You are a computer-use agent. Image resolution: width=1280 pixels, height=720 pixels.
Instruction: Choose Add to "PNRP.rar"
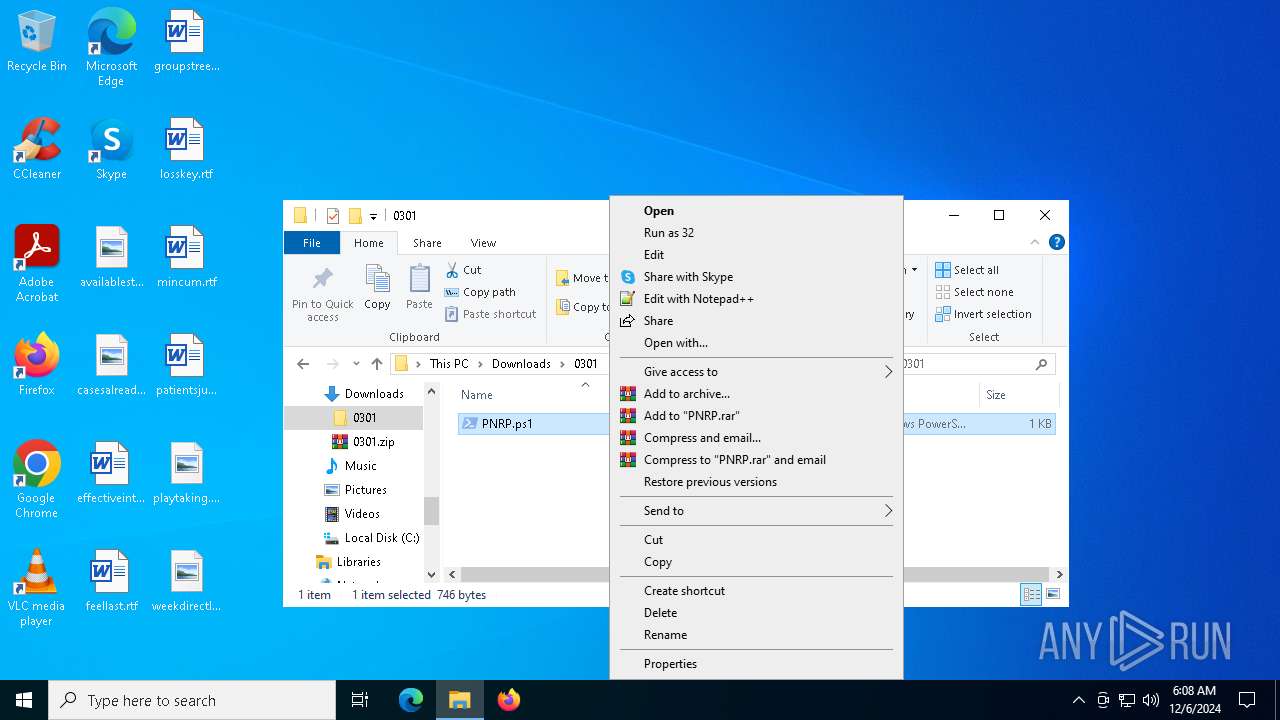[x=756, y=416]
